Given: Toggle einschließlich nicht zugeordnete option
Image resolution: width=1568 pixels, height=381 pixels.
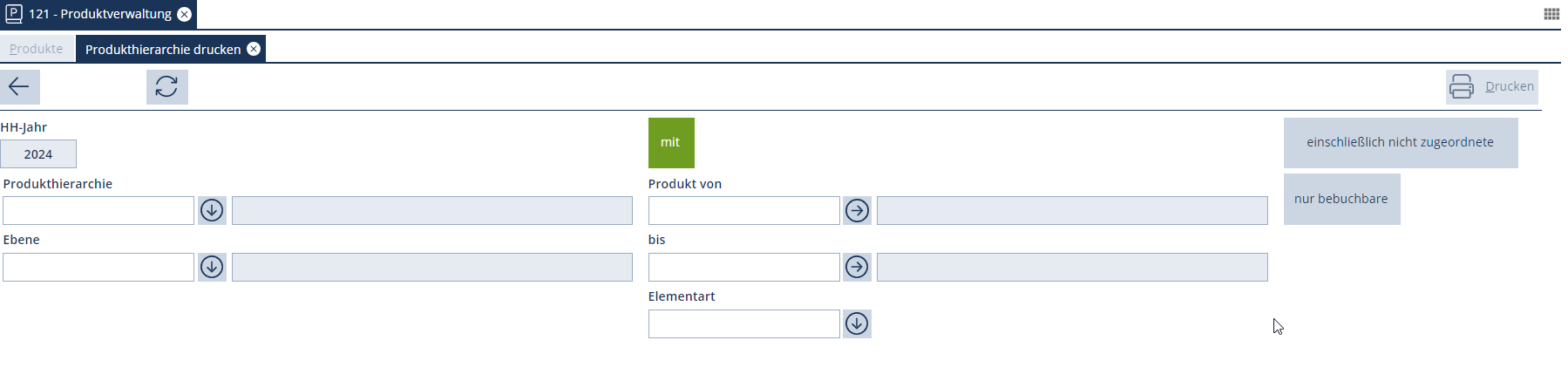Looking at the screenshot, I should (x=1400, y=142).
